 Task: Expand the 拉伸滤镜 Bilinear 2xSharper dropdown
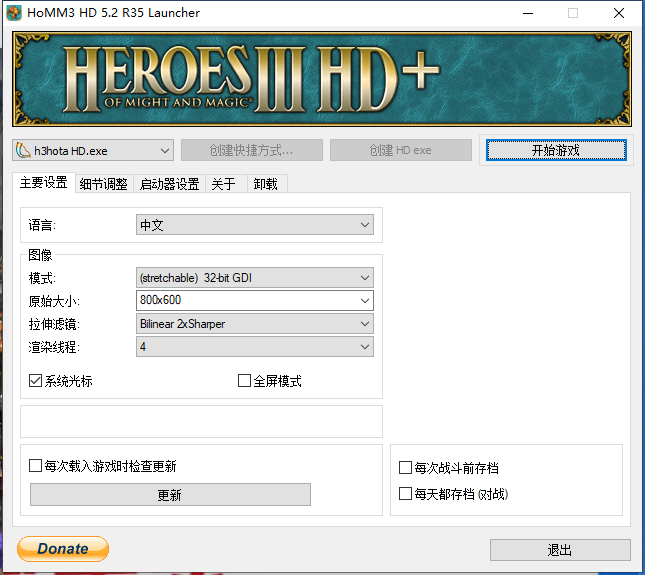coord(255,324)
